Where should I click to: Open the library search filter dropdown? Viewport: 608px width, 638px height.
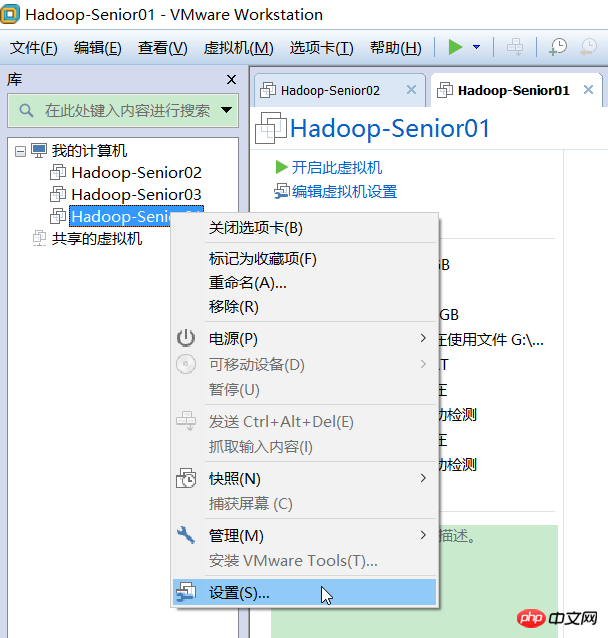point(226,110)
